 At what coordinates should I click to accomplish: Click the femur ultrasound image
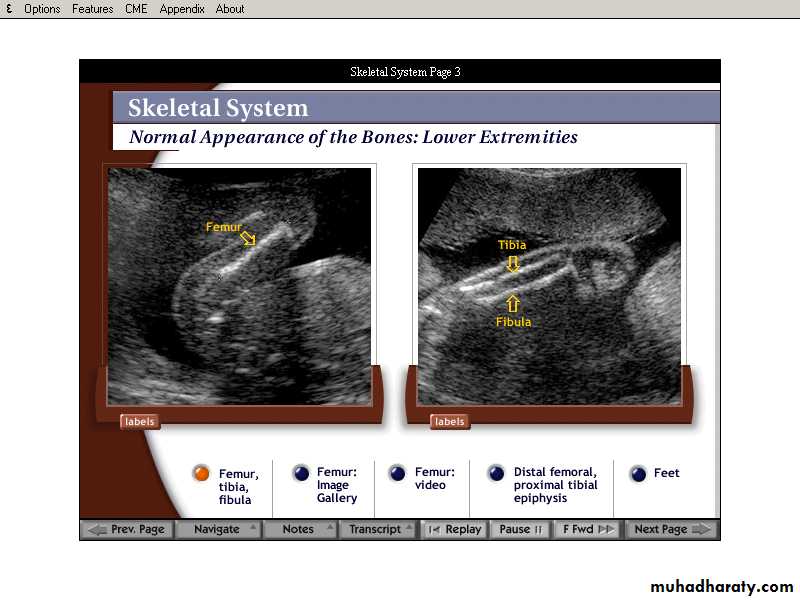coord(239,285)
